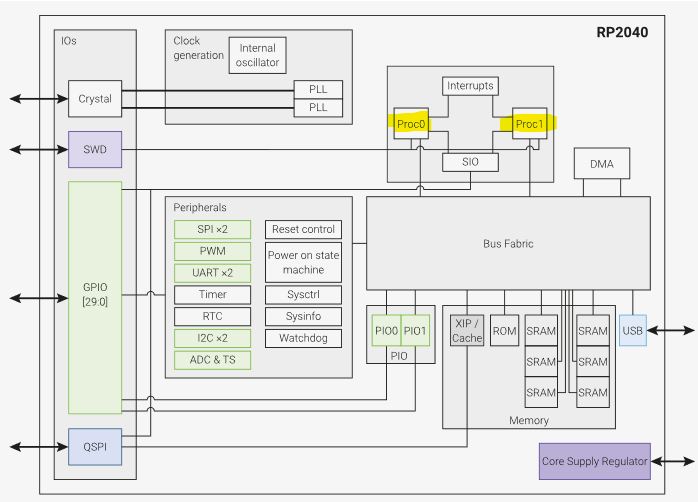Click the Reset control block
Image resolution: width=698 pixels, height=502 pixels.
[x=304, y=229]
